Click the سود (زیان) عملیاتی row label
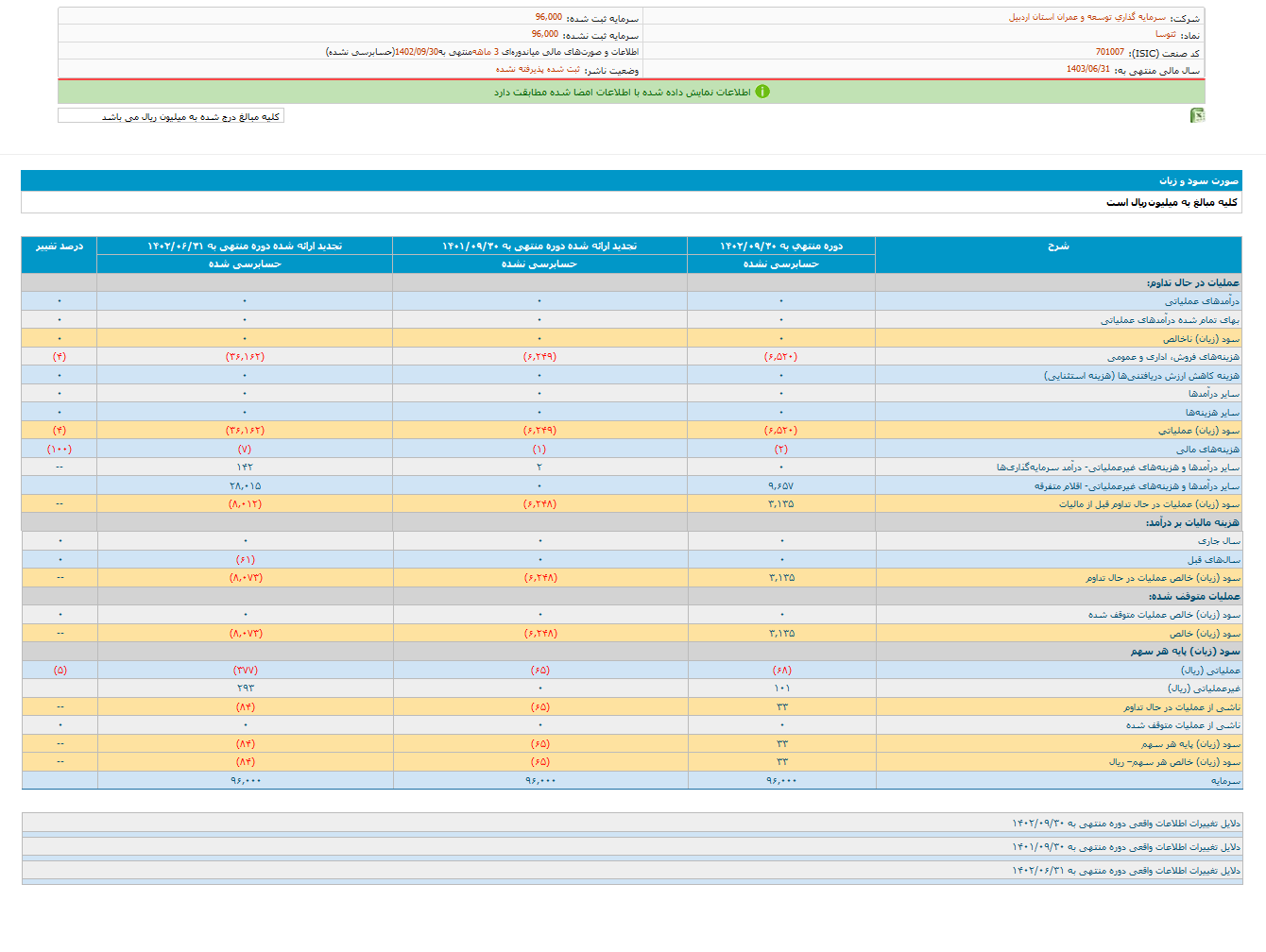Viewport: 1266px width, 952px height. (1199, 431)
